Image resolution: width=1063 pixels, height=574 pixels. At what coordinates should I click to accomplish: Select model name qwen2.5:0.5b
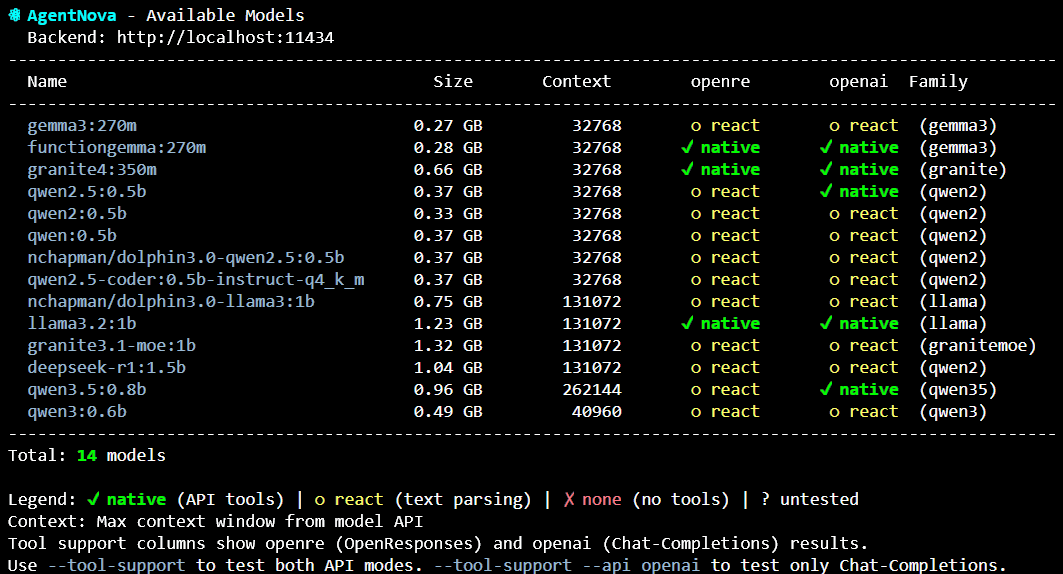click(x=87, y=191)
